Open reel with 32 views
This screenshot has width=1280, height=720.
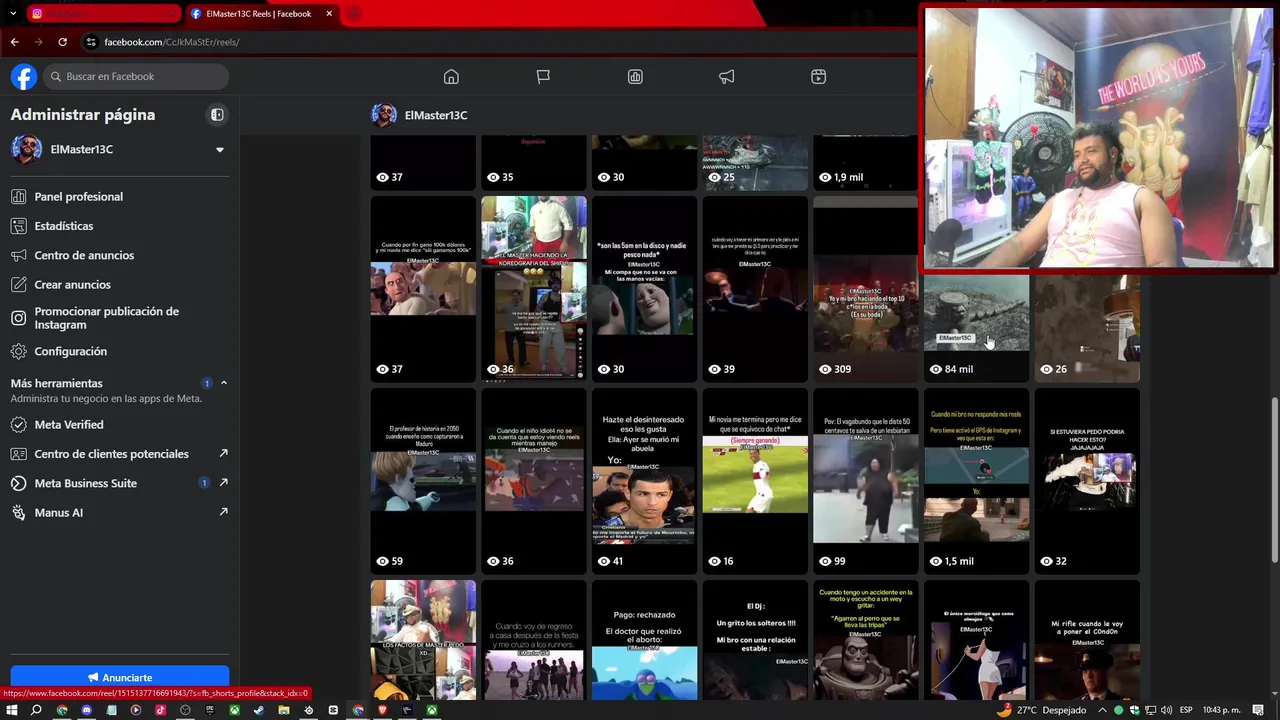click(1087, 481)
